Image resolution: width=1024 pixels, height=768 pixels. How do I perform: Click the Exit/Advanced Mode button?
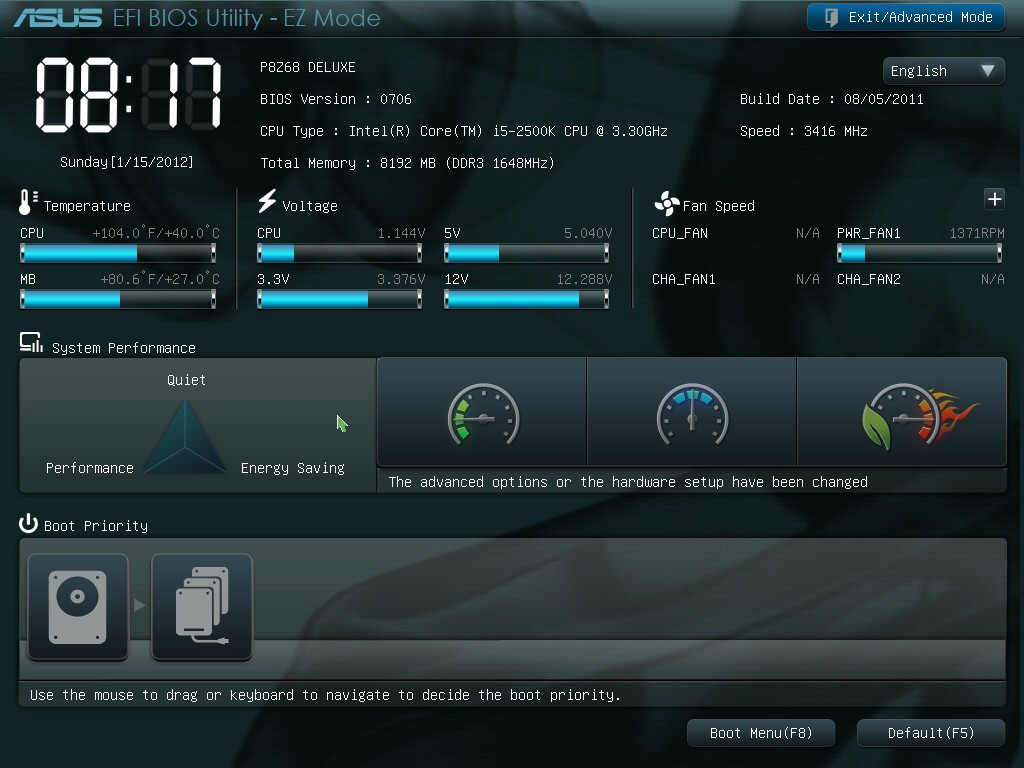(x=905, y=17)
